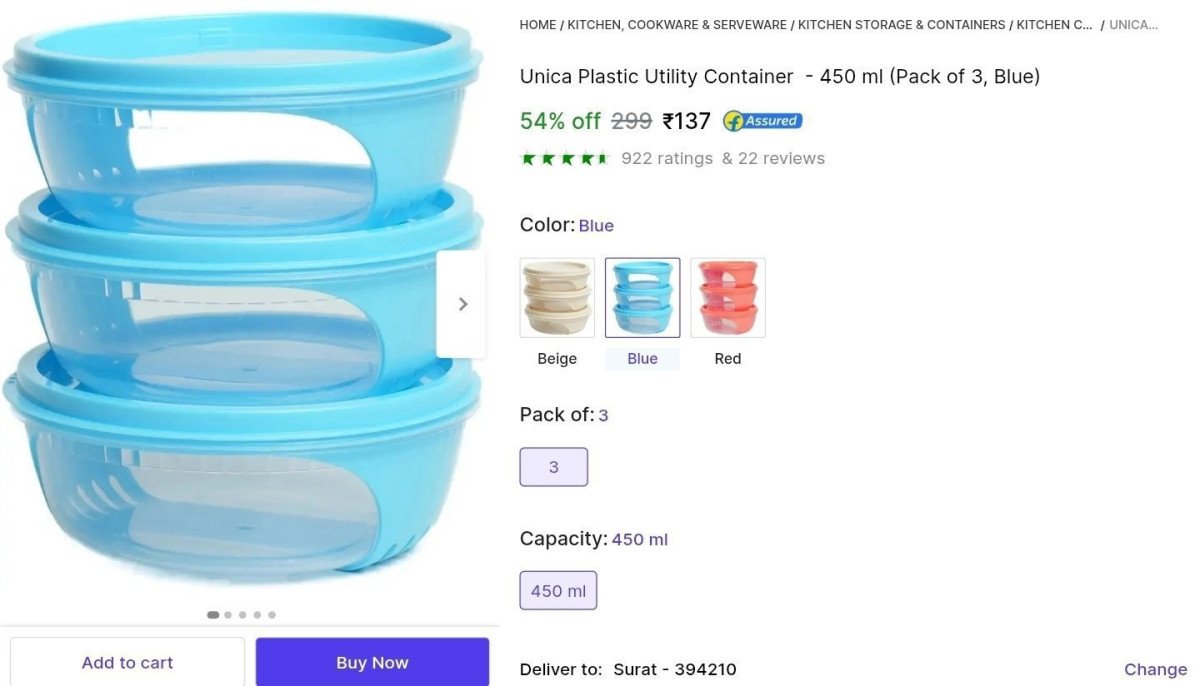Click the star rating icons
This screenshot has height=686, width=1200.
[x=564, y=158]
